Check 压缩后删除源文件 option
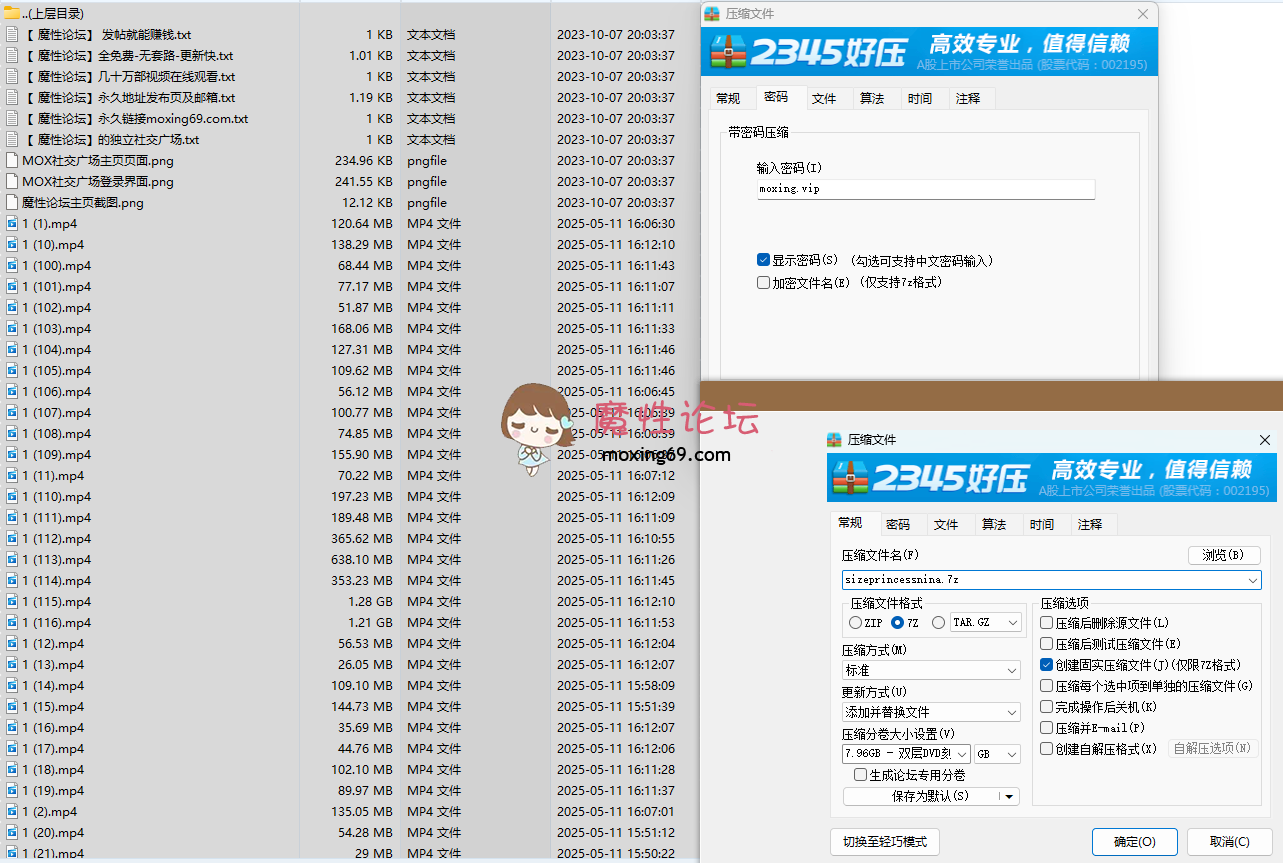 (1047, 623)
